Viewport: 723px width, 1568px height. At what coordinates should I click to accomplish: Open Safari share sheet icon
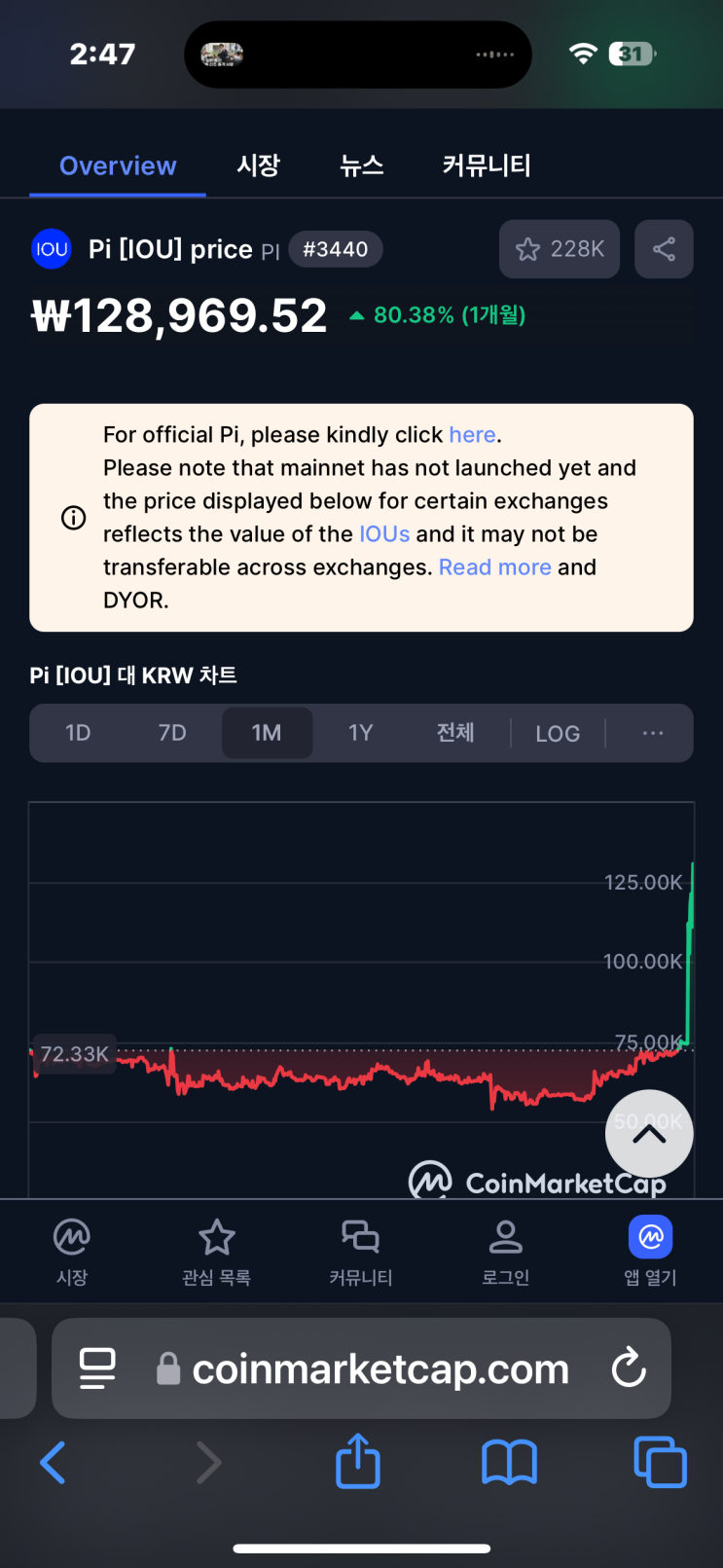click(357, 1461)
